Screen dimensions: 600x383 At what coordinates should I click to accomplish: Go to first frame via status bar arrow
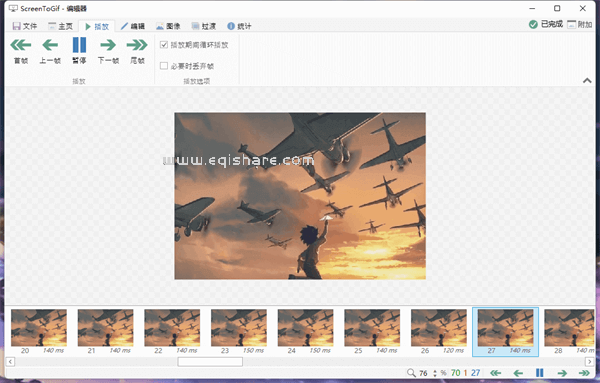pos(496,373)
